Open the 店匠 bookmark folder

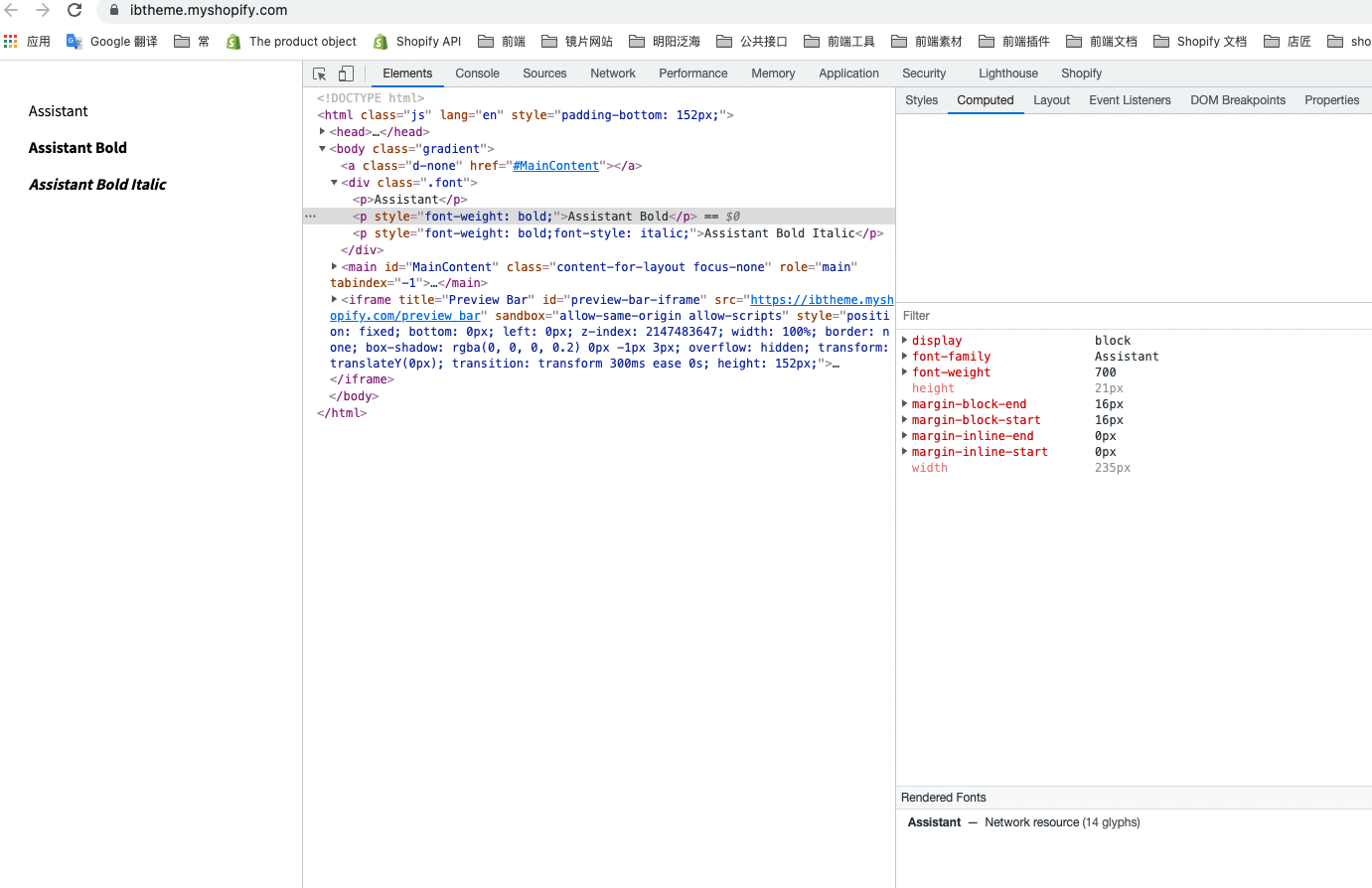tap(1288, 42)
